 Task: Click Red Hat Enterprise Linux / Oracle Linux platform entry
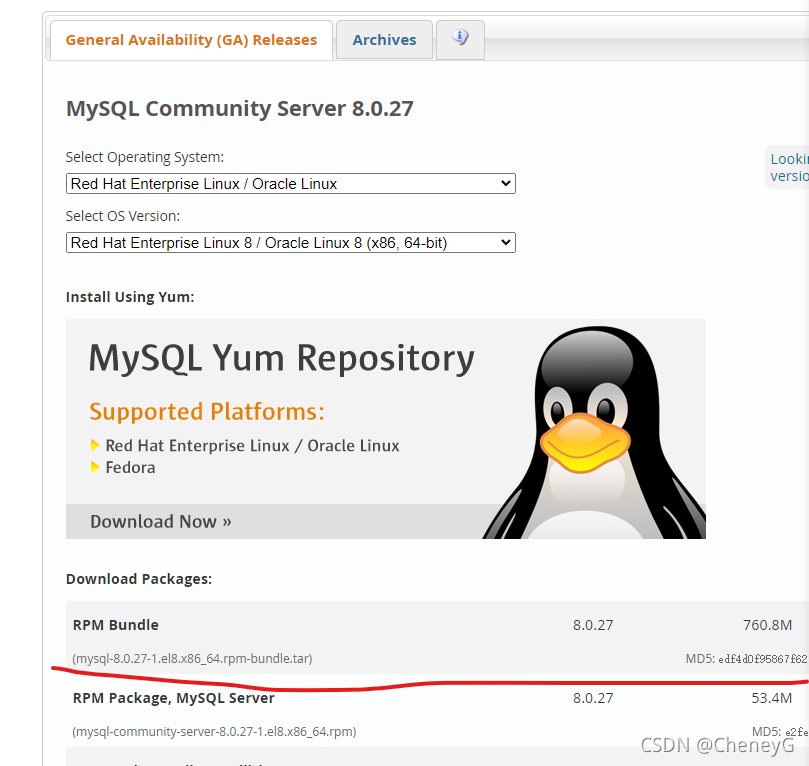click(x=252, y=446)
